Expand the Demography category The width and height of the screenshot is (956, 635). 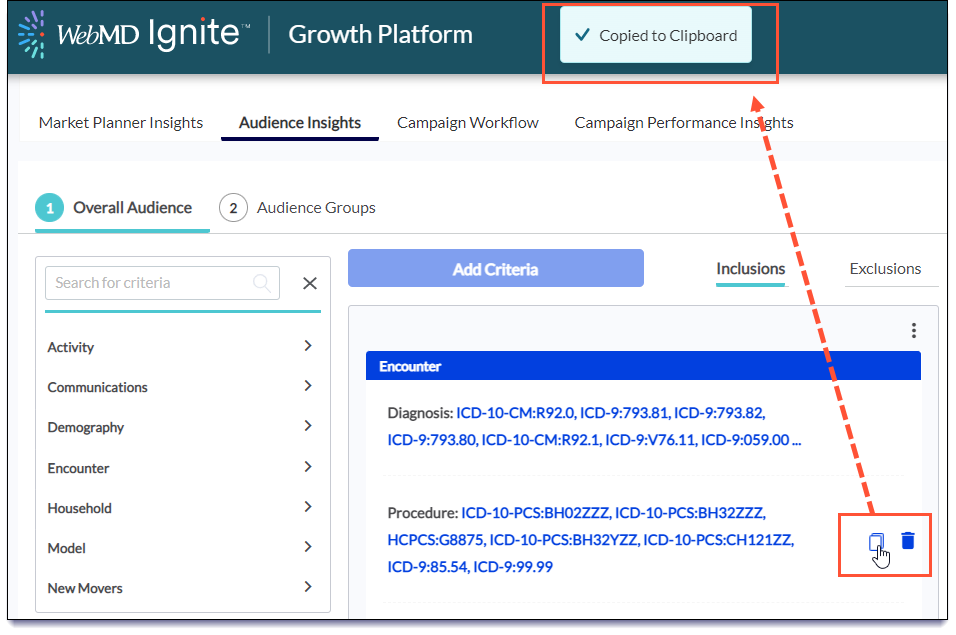(x=307, y=426)
